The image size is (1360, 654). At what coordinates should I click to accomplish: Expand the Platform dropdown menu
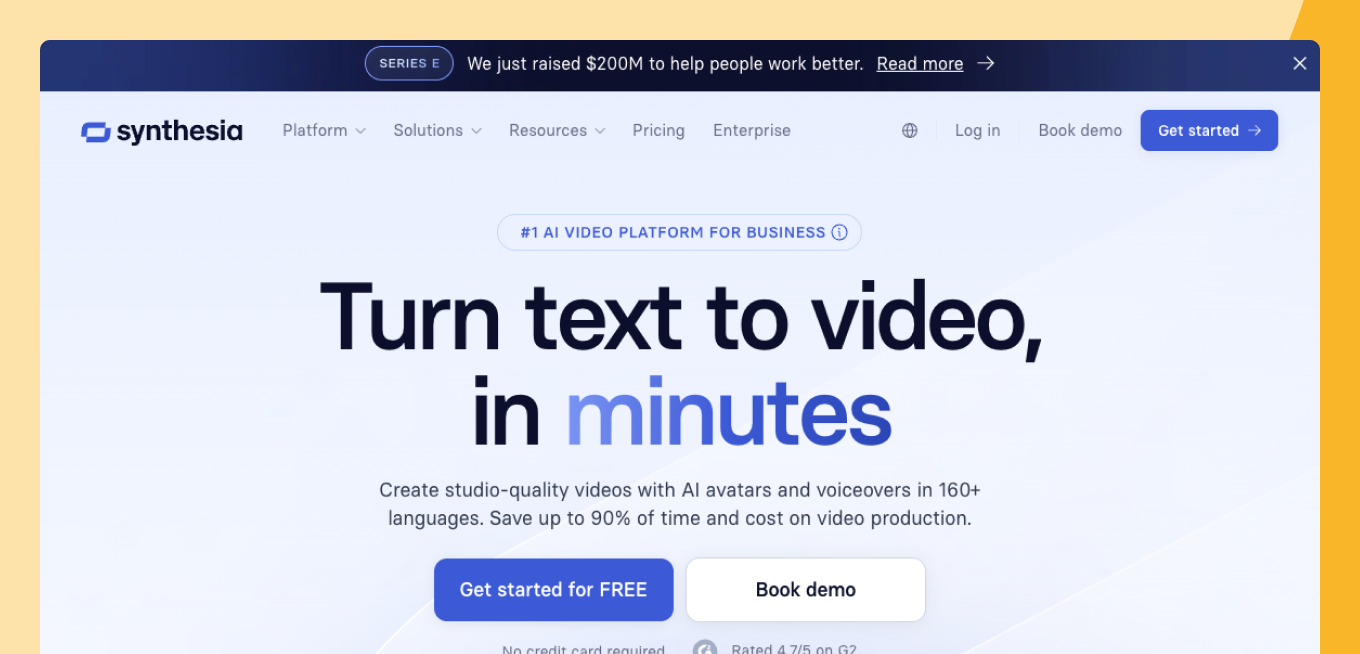[324, 131]
